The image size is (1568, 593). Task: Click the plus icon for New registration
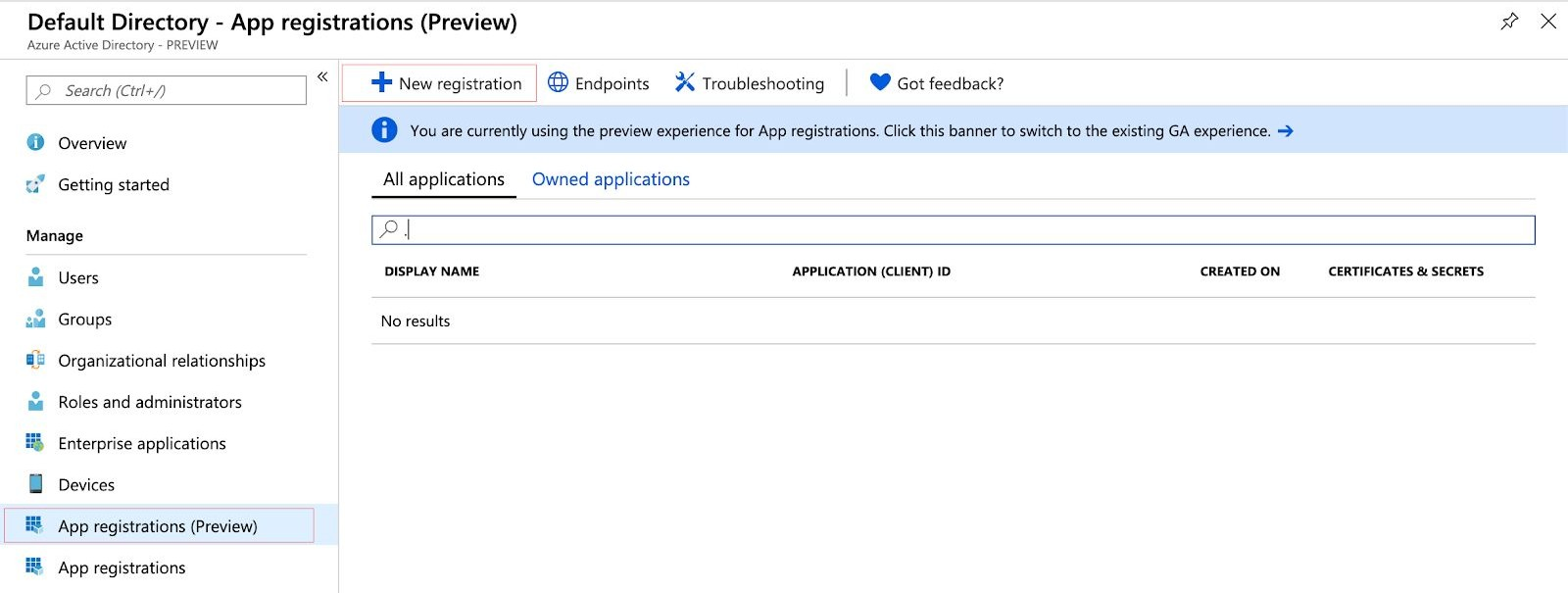(381, 83)
